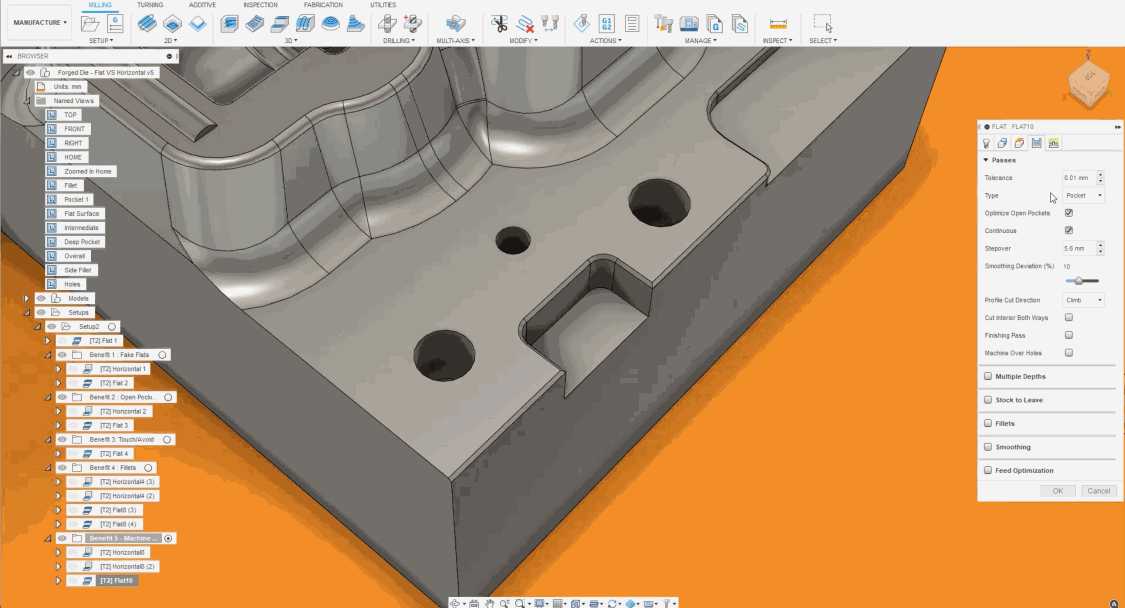Open the Fabrication tab
The height and width of the screenshot is (608, 1125).
point(323,5)
